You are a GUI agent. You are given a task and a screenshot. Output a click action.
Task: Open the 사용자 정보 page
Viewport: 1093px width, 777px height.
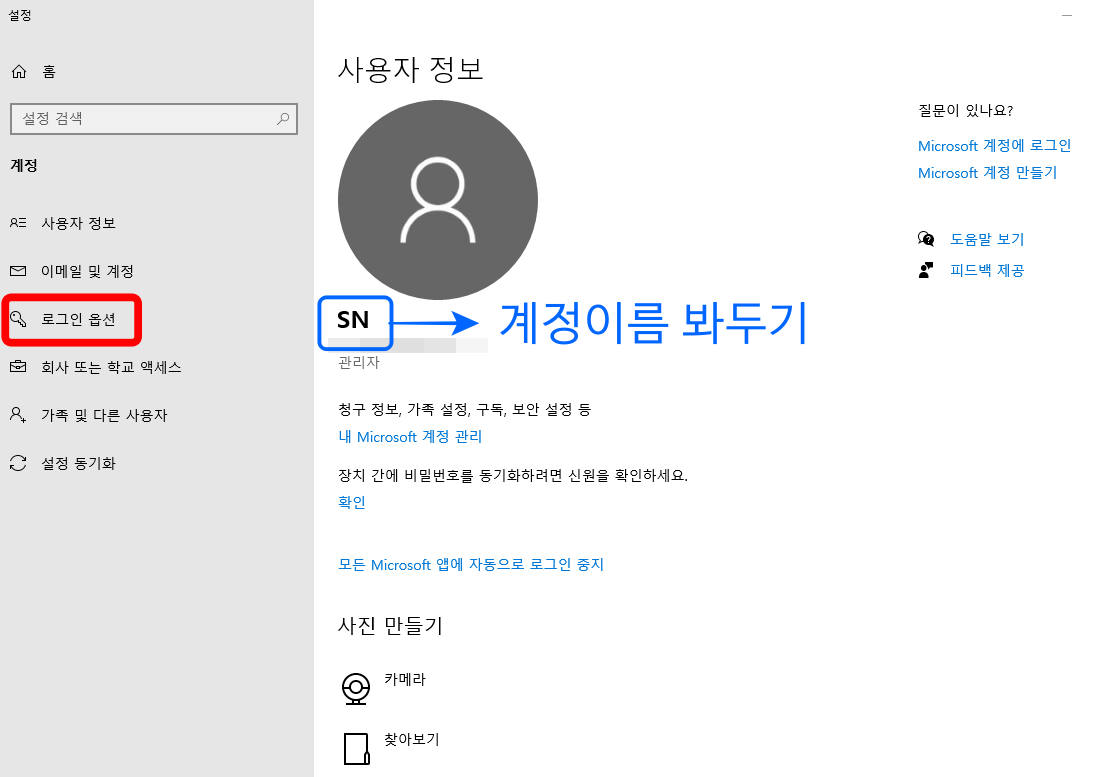click(x=78, y=223)
